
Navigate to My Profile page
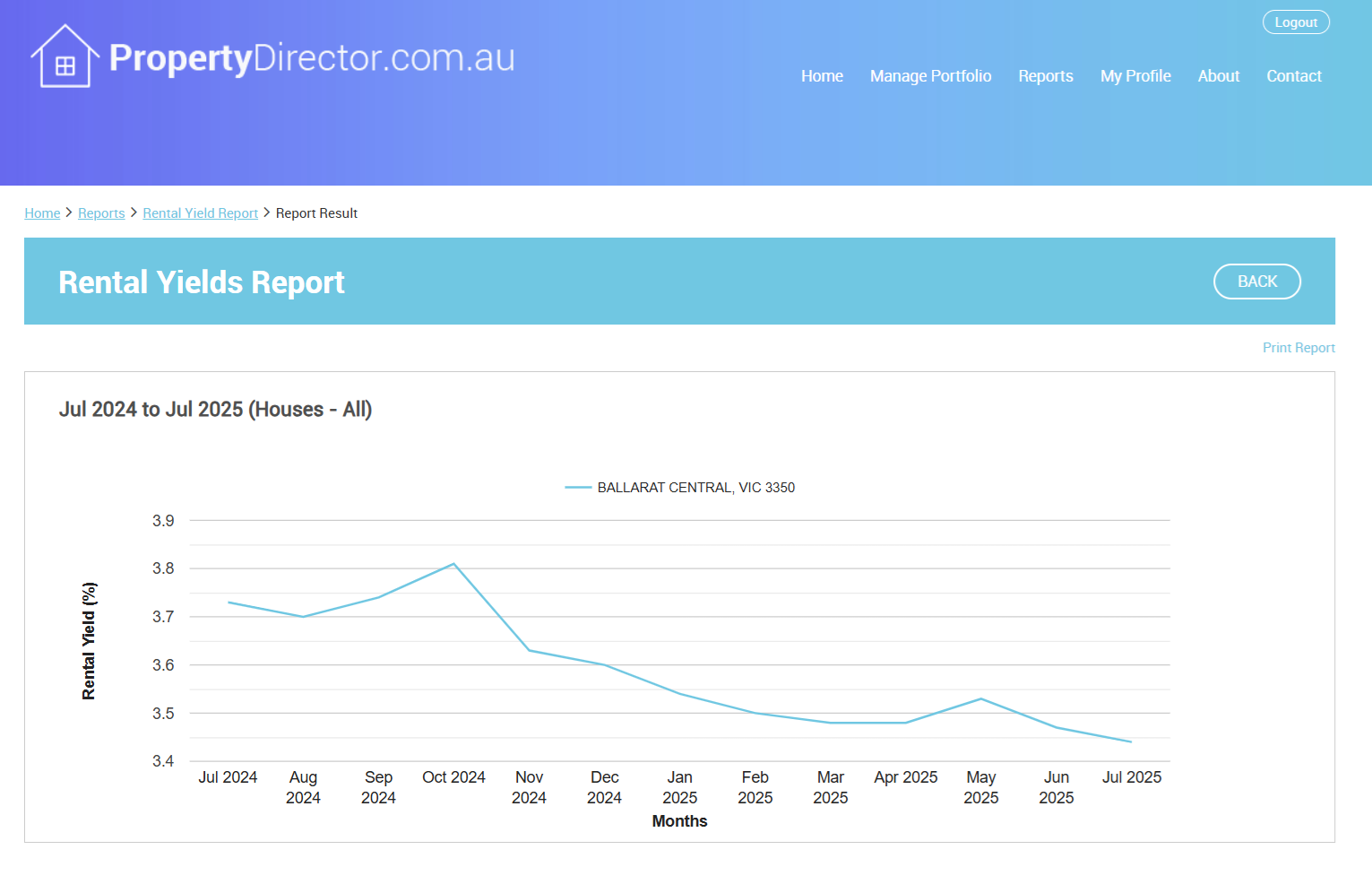coord(1135,76)
